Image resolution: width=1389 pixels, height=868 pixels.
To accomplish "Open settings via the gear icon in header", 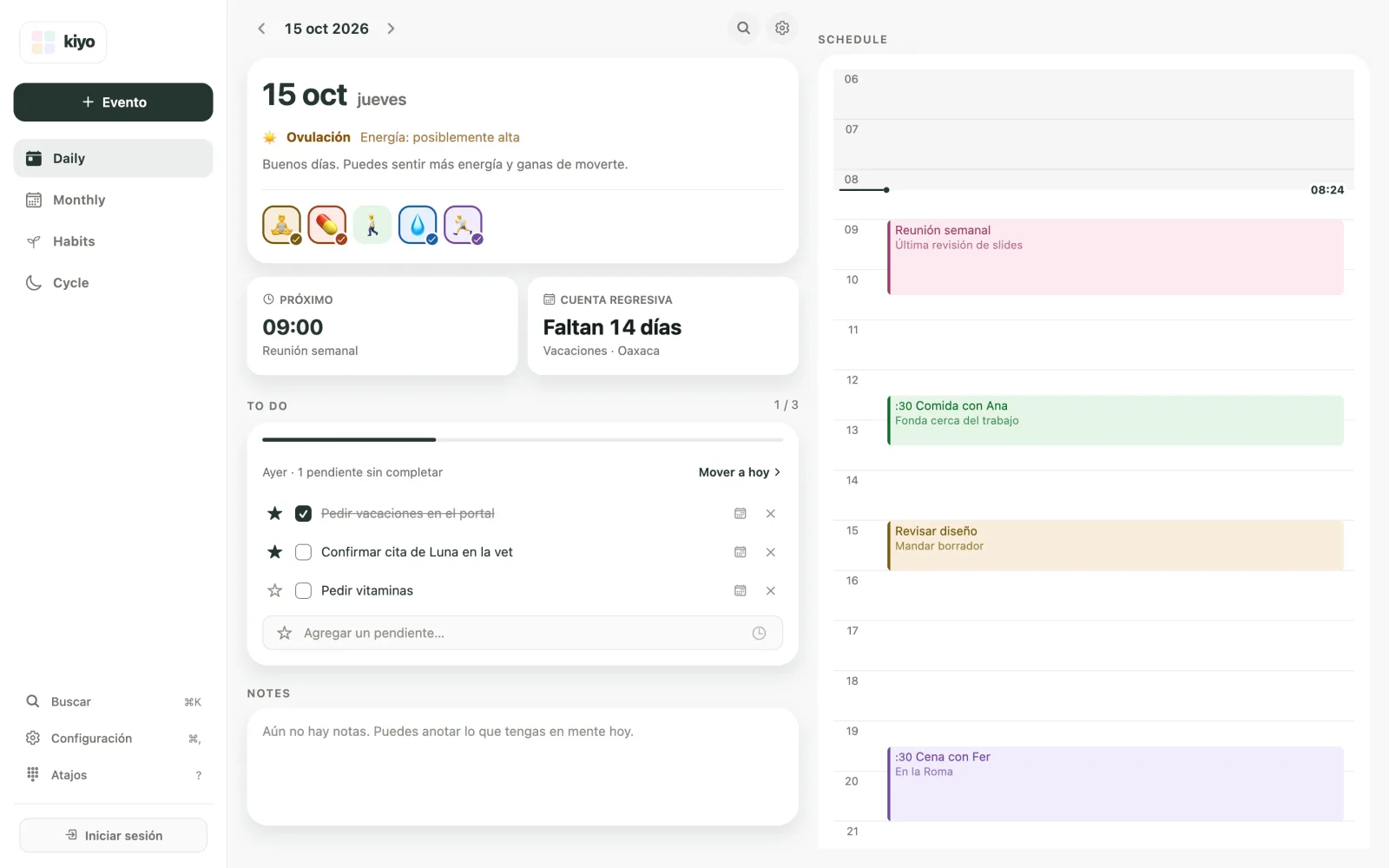I will [x=782, y=28].
